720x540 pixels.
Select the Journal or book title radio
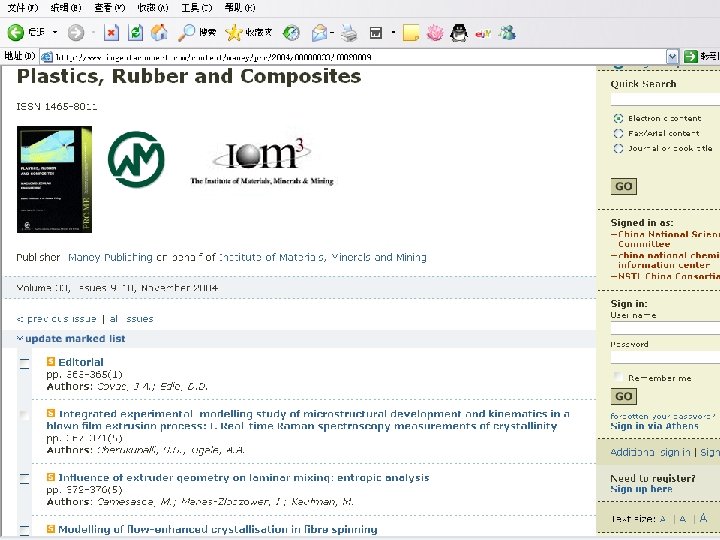tap(619, 148)
